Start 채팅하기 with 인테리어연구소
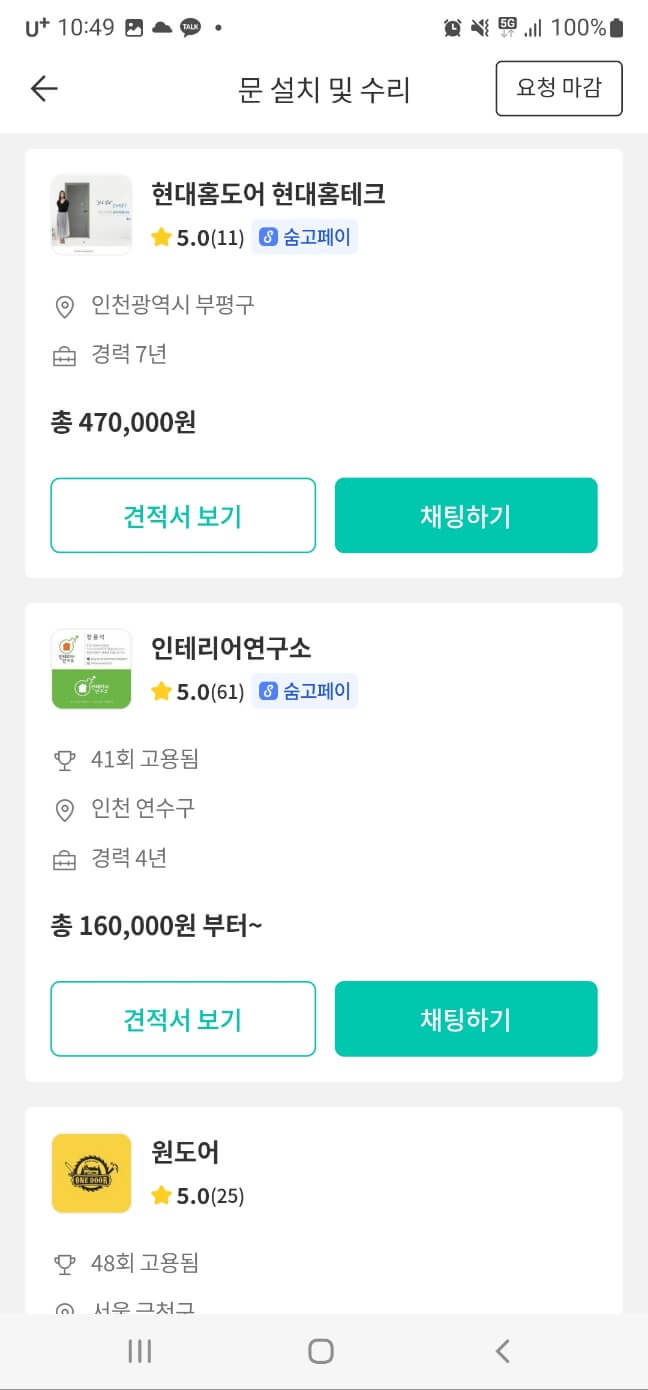 coord(466,1019)
